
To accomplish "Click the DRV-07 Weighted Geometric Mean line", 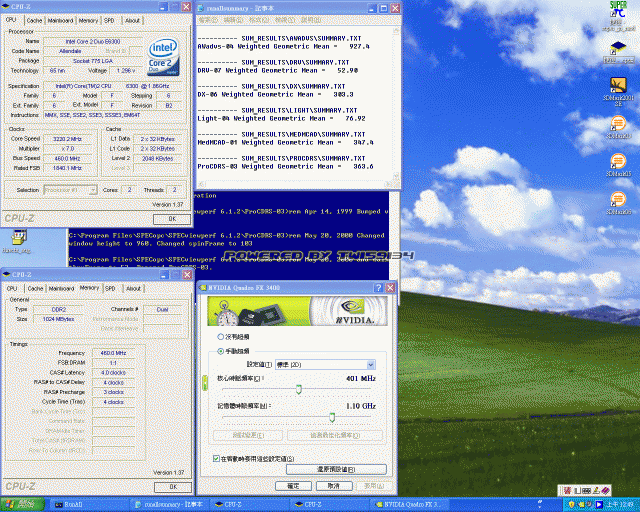I will [x=278, y=71].
